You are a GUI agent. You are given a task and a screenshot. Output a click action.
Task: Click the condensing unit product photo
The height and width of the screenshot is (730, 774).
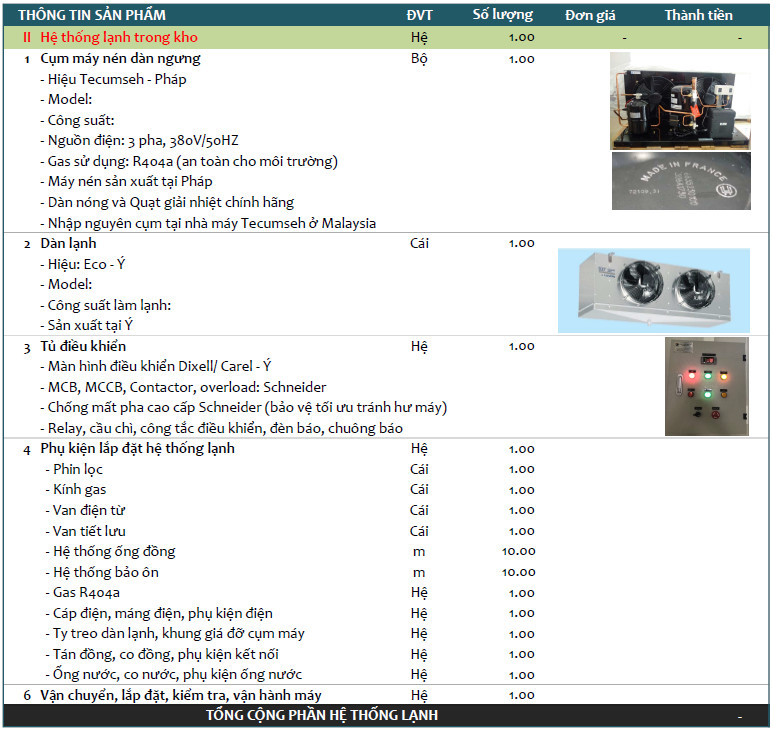point(680,100)
